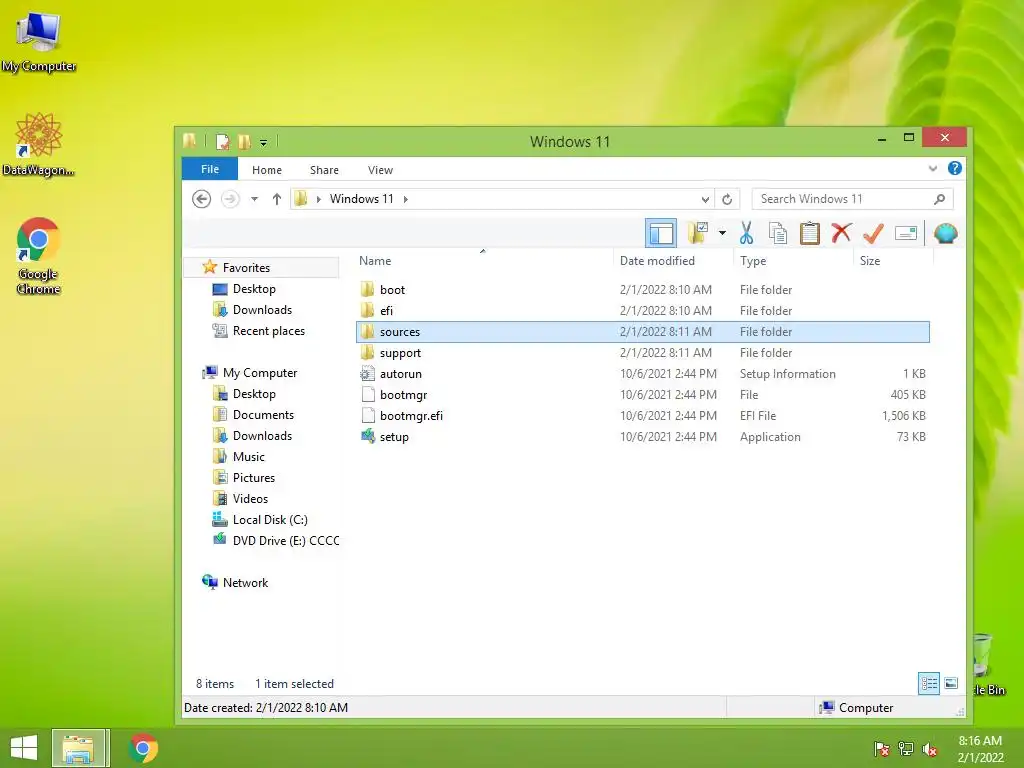Click the Cut scissors icon
Screen dimensions: 1024x768
(746, 232)
